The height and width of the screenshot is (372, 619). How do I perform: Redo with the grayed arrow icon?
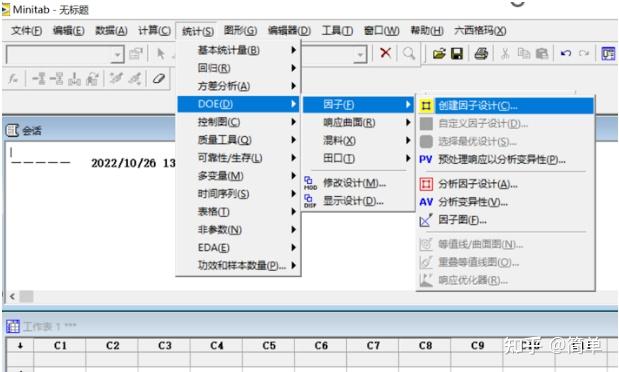pyautogui.click(x=584, y=53)
